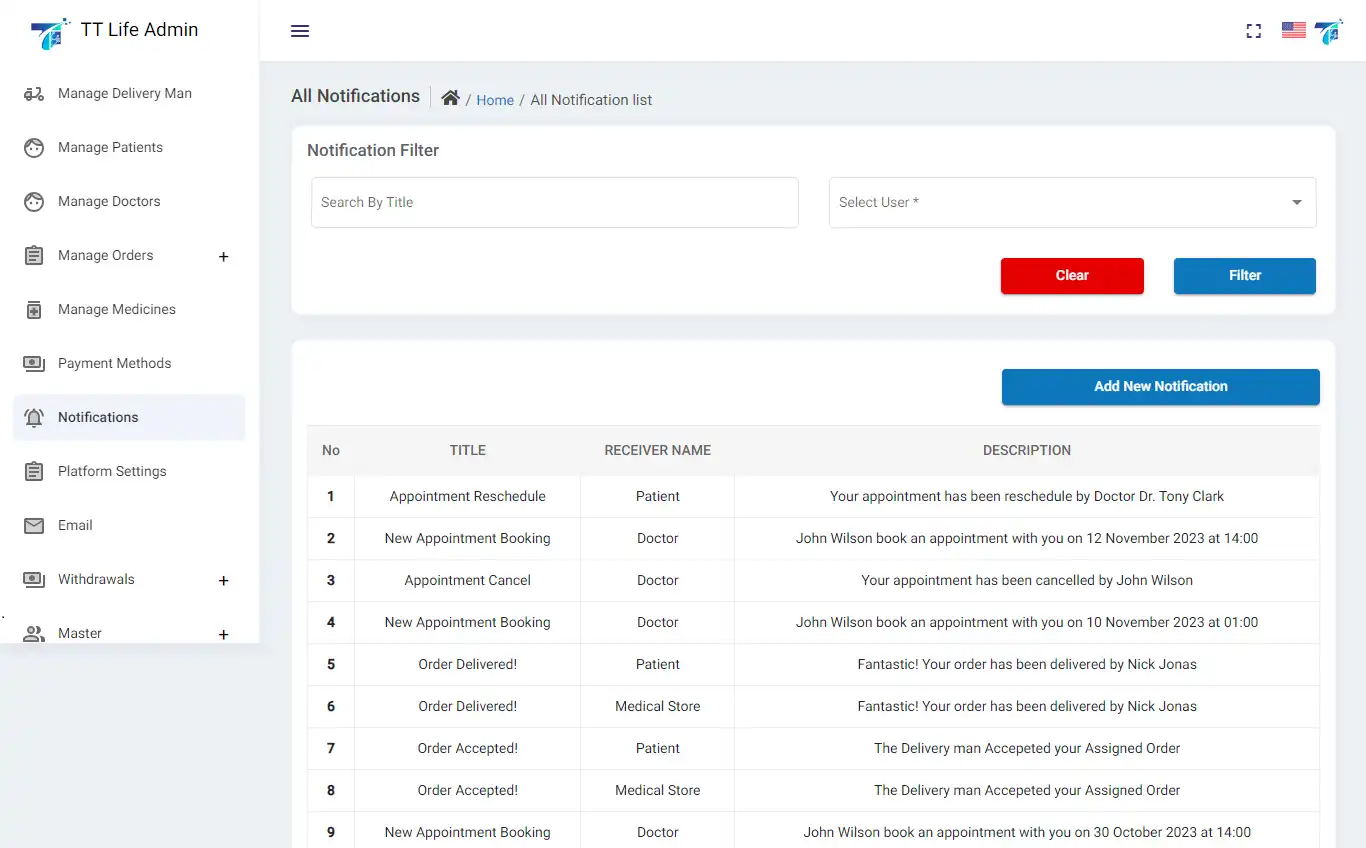Expand the Manage Orders plus sign
This screenshot has height=848, width=1366.
(x=224, y=257)
